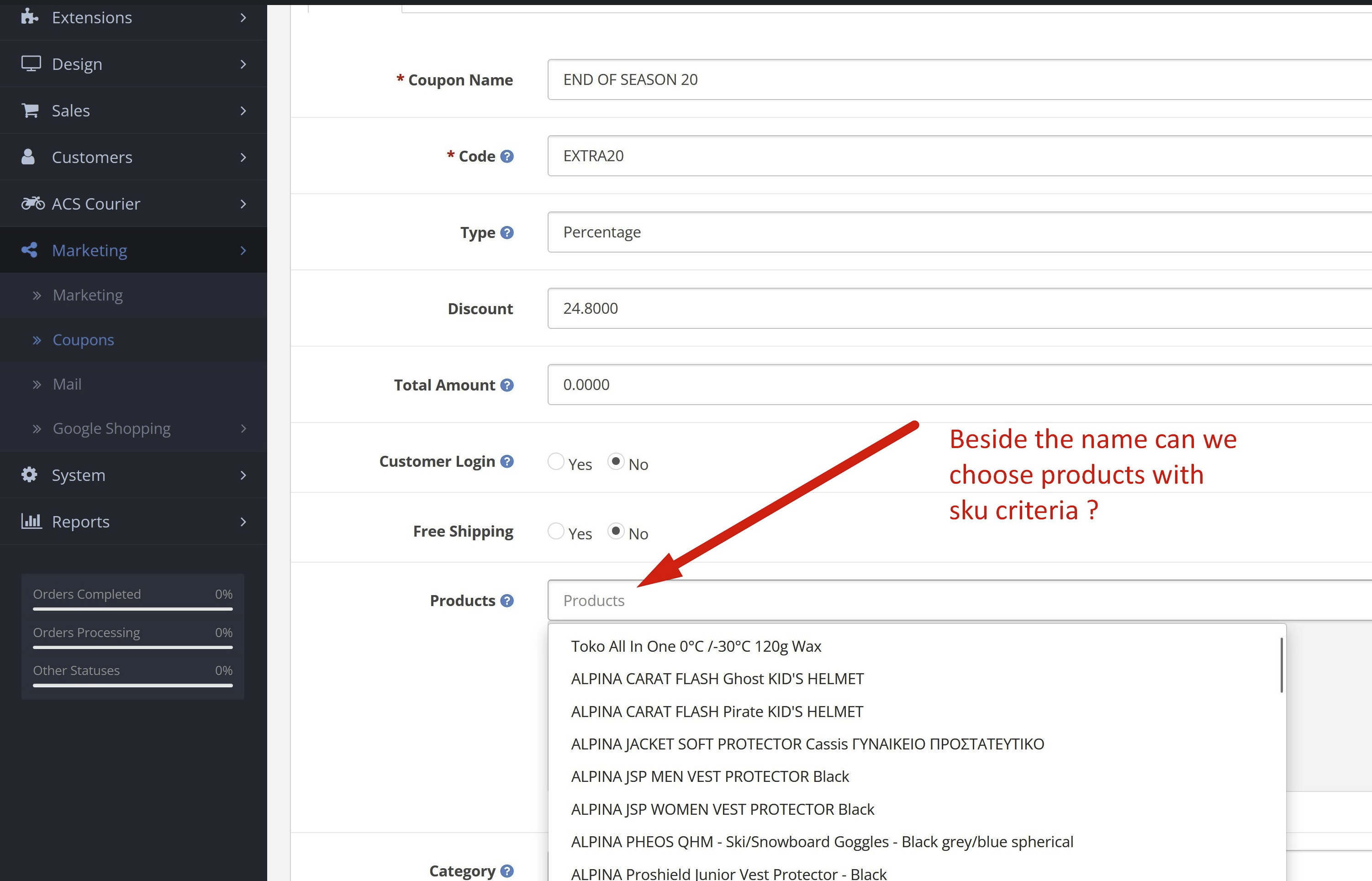Open the System sidebar menu
This screenshot has width=1372, height=881.
tap(133, 475)
